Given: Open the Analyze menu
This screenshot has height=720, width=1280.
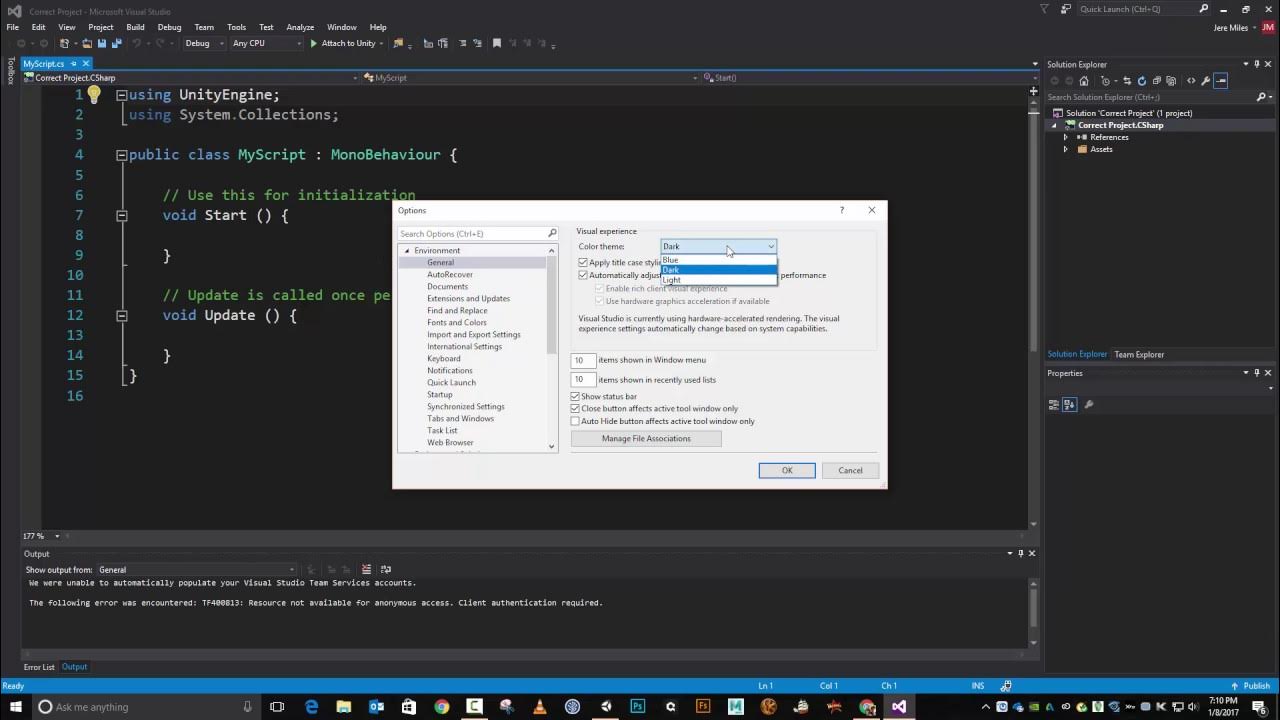Looking at the screenshot, I should [300, 27].
